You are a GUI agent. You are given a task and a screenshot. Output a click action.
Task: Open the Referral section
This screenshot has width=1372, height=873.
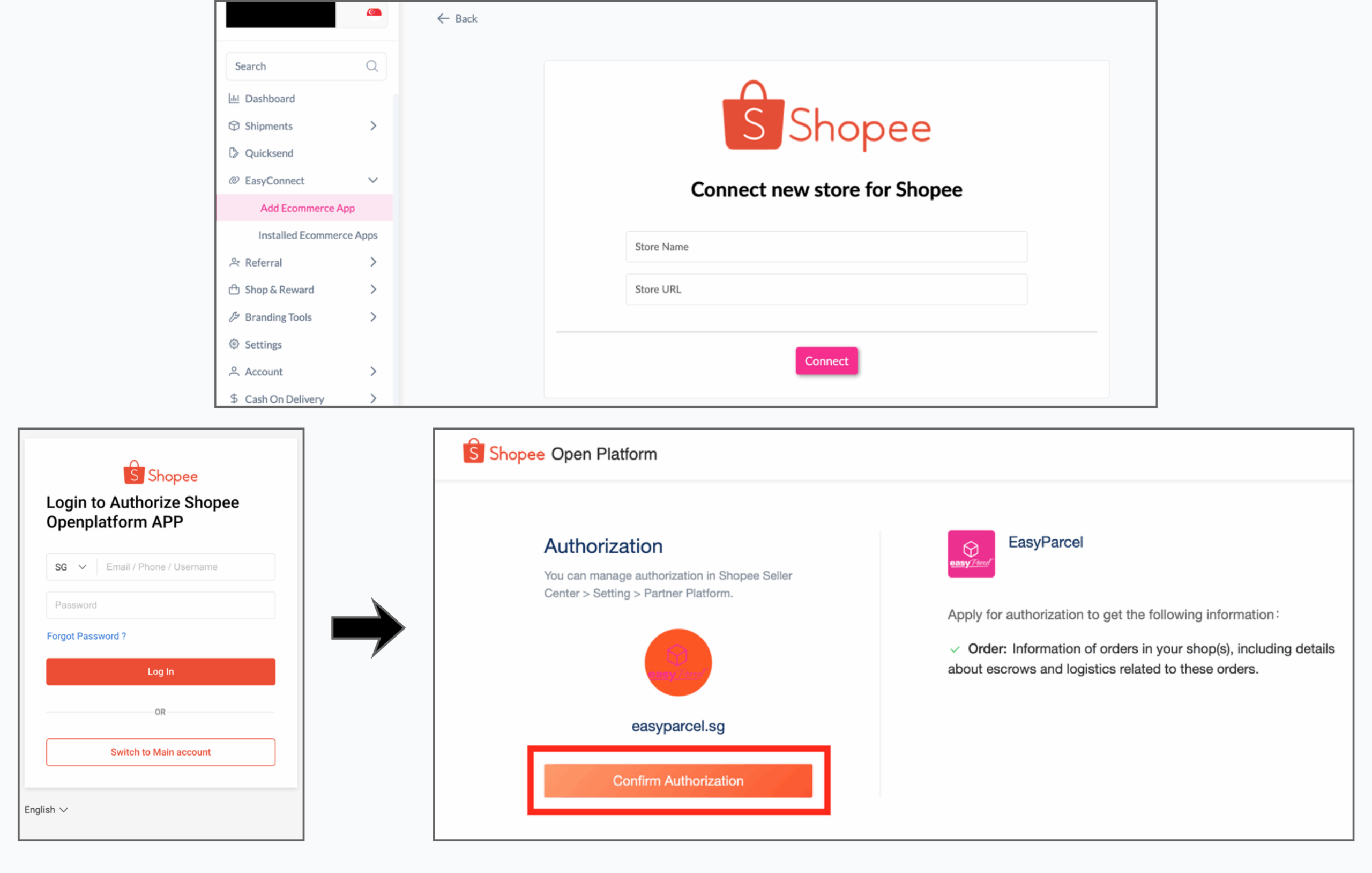pos(263,262)
